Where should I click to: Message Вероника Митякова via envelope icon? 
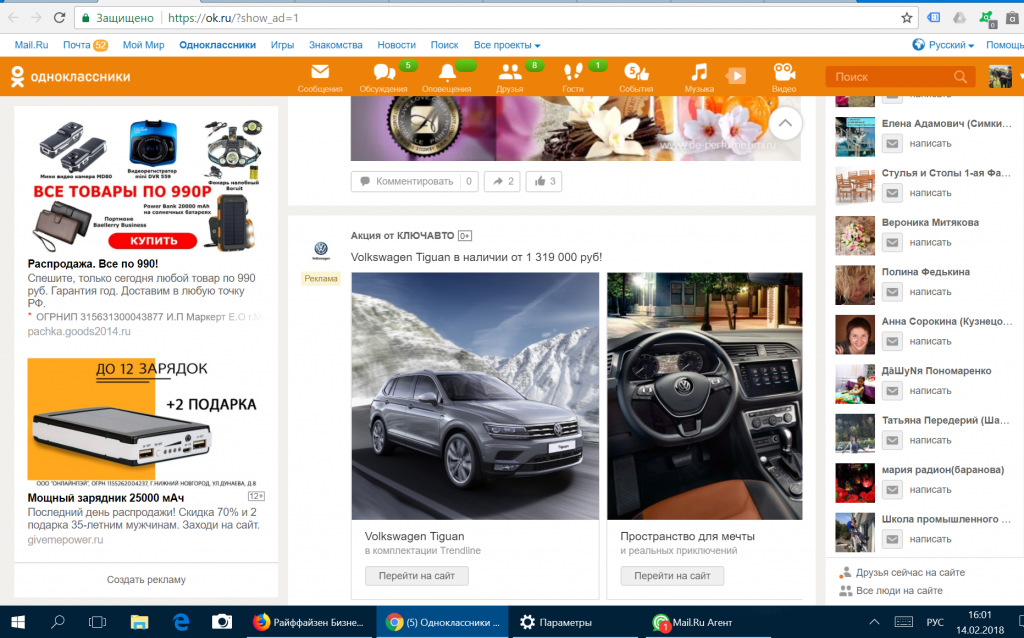coord(892,242)
